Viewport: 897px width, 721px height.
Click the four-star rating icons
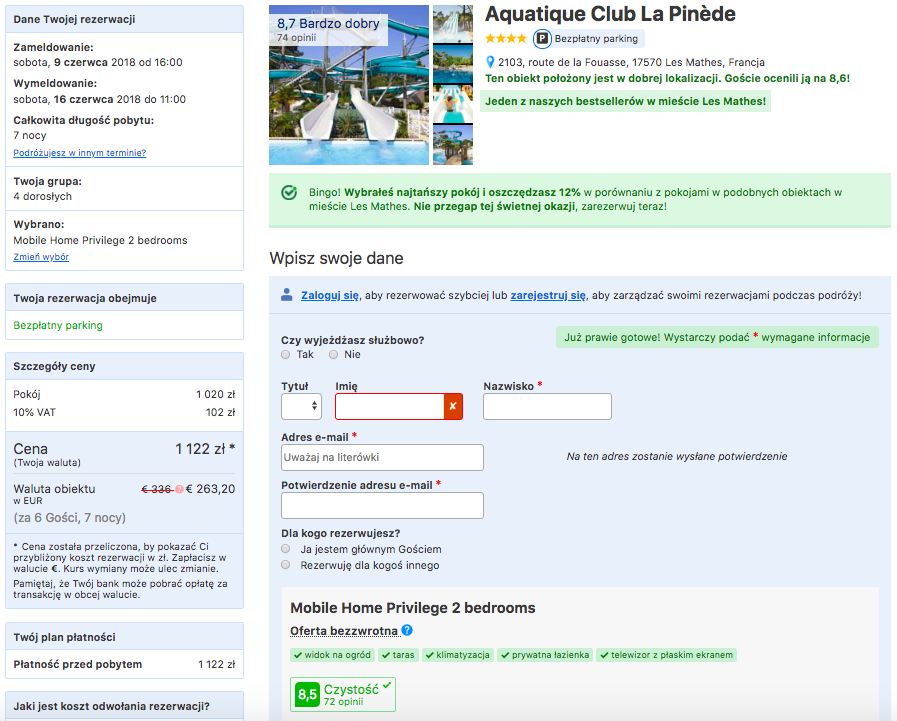506,38
